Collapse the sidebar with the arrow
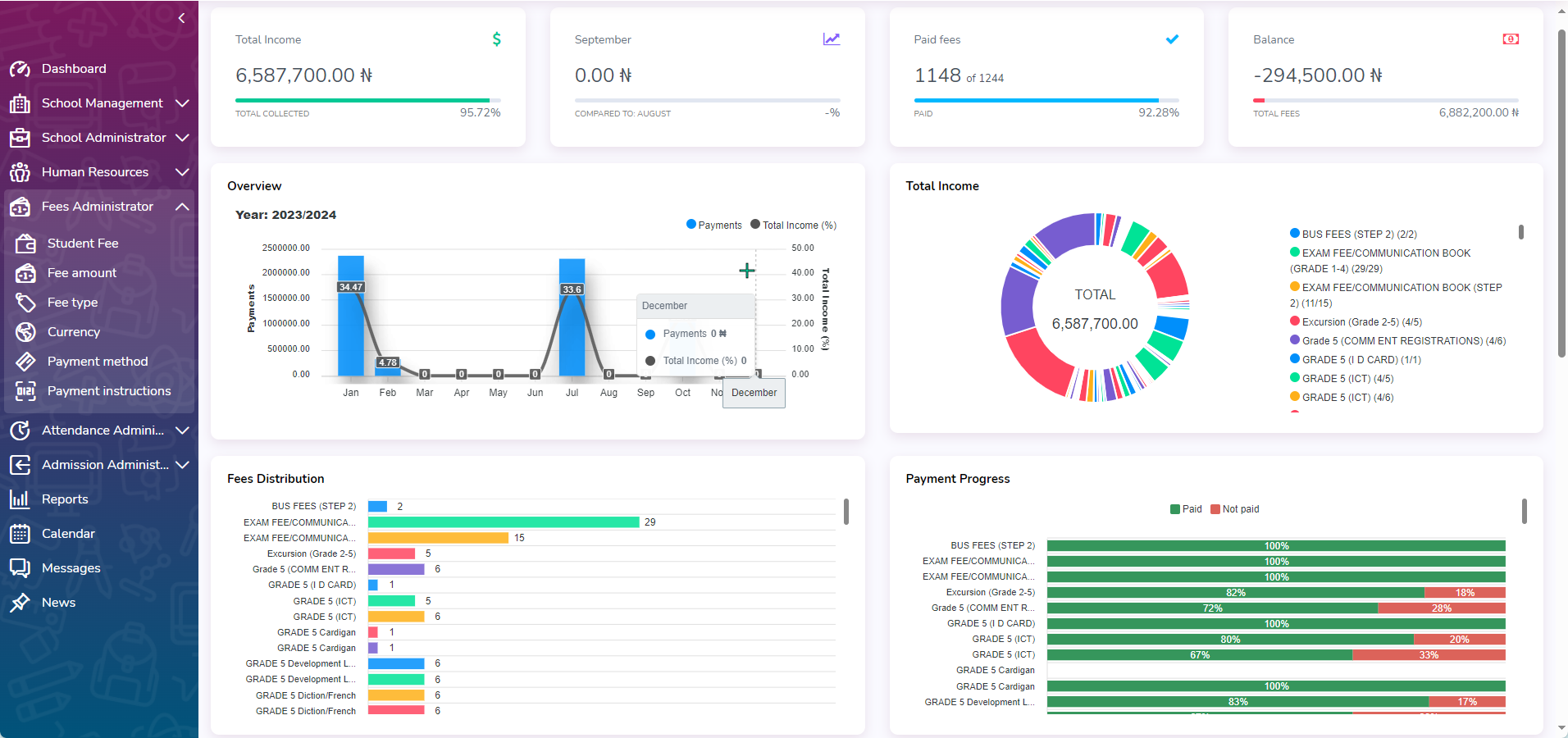The width and height of the screenshot is (1568, 738). (181, 18)
